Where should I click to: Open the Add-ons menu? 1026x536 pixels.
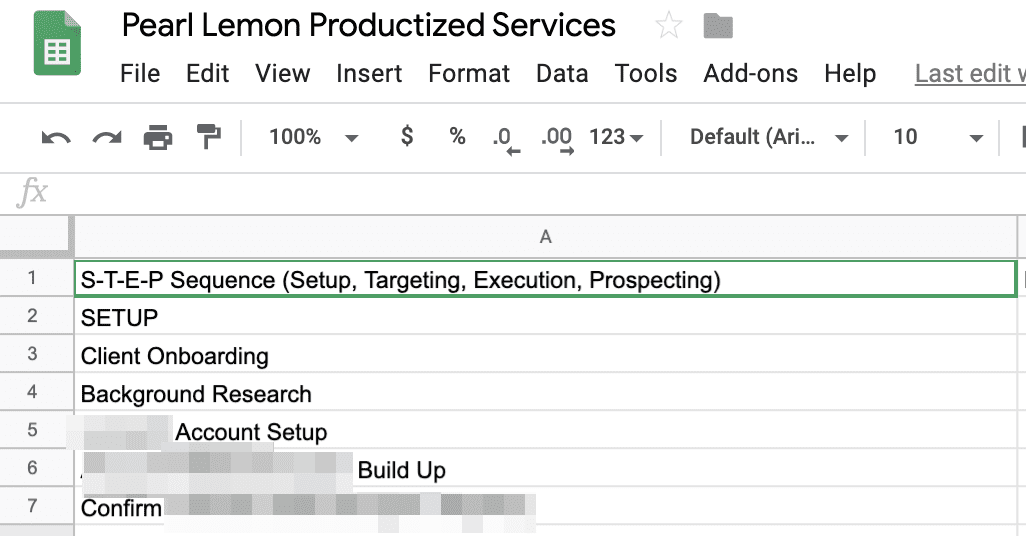pyautogui.click(x=751, y=73)
